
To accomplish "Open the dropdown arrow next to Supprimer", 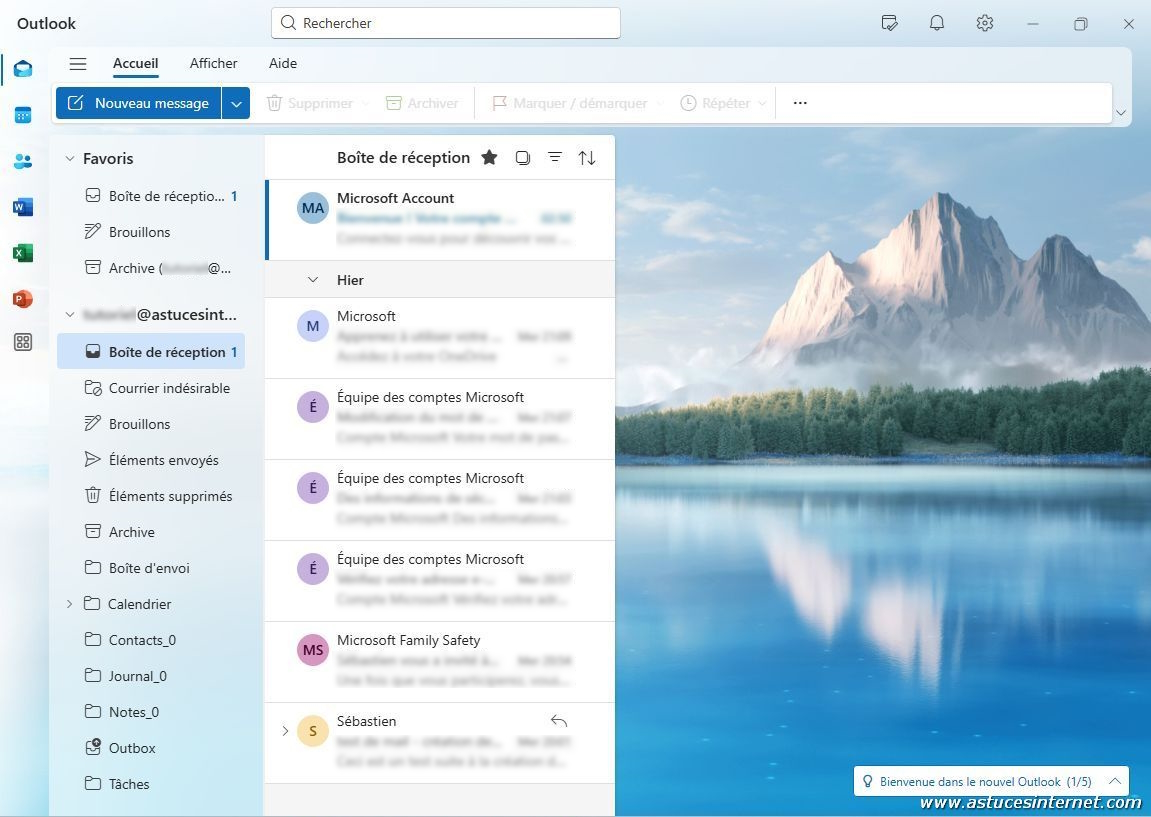I will tap(365, 104).
